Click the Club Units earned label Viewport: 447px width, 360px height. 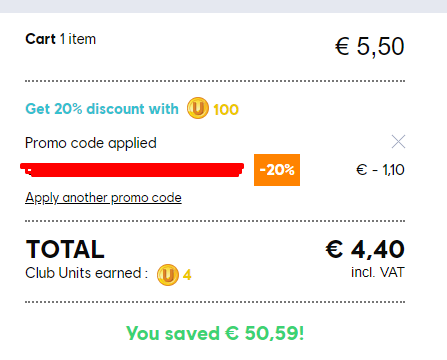tap(86, 273)
